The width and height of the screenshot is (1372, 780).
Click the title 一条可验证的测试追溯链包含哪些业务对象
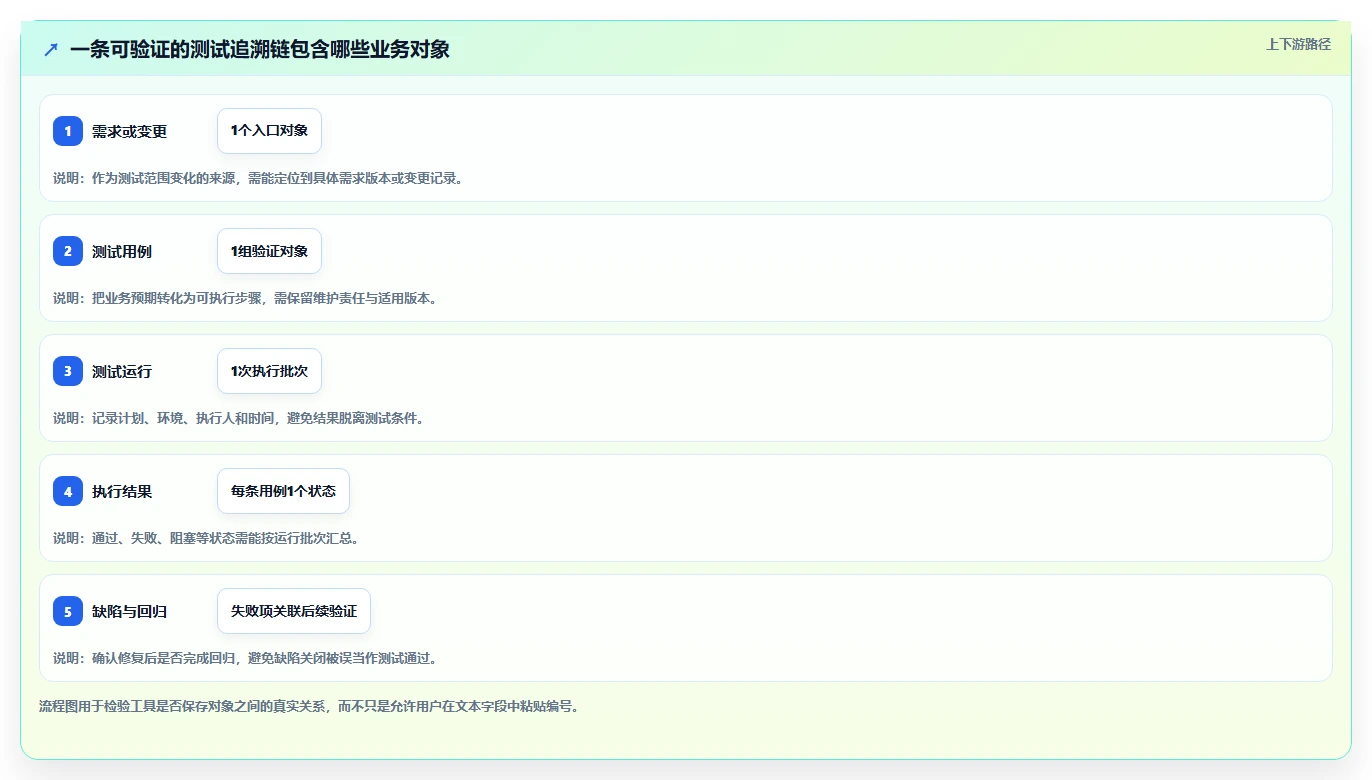pos(260,50)
